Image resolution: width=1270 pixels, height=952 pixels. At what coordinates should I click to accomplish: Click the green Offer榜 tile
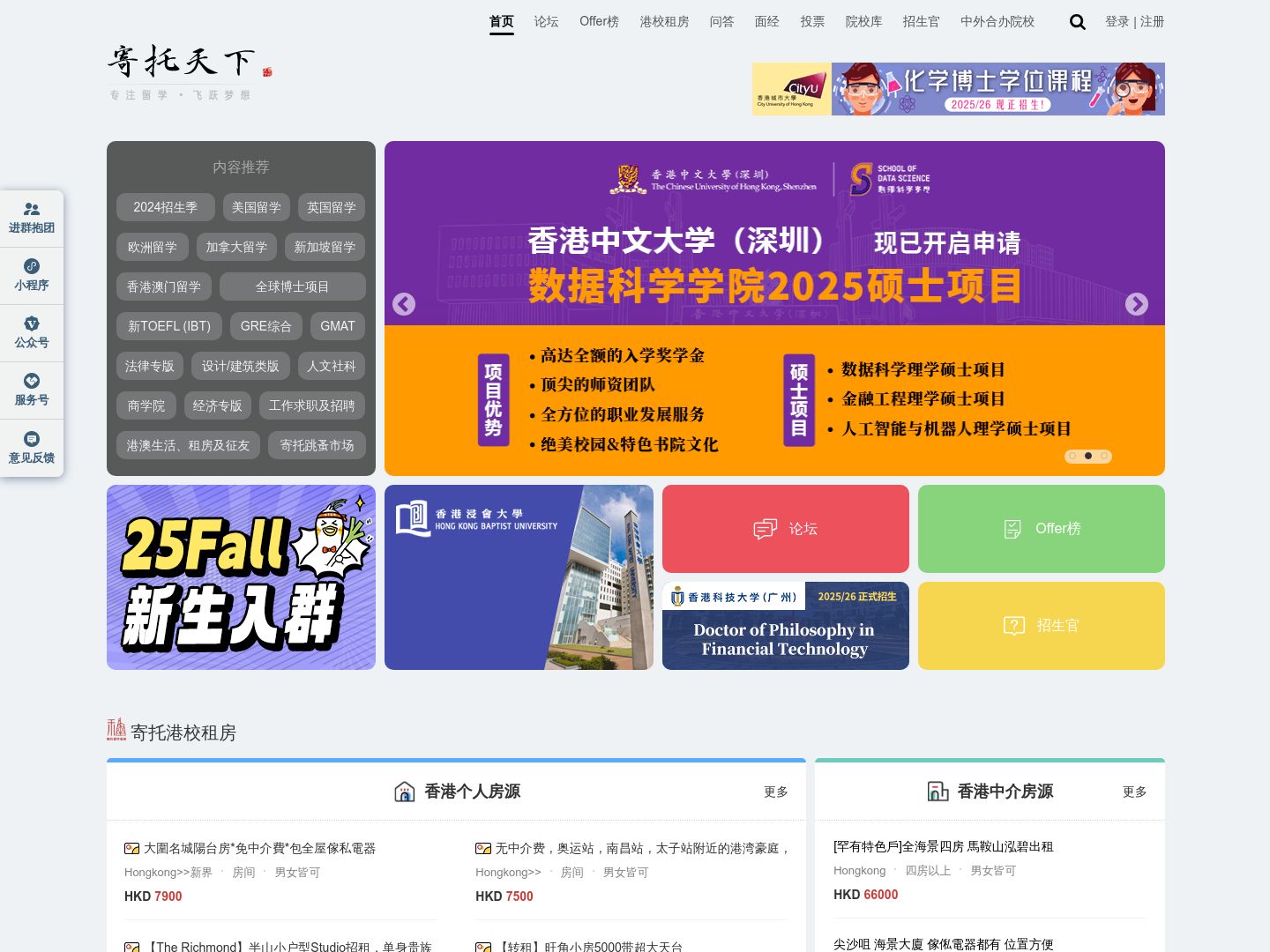pyautogui.click(x=1042, y=529)
